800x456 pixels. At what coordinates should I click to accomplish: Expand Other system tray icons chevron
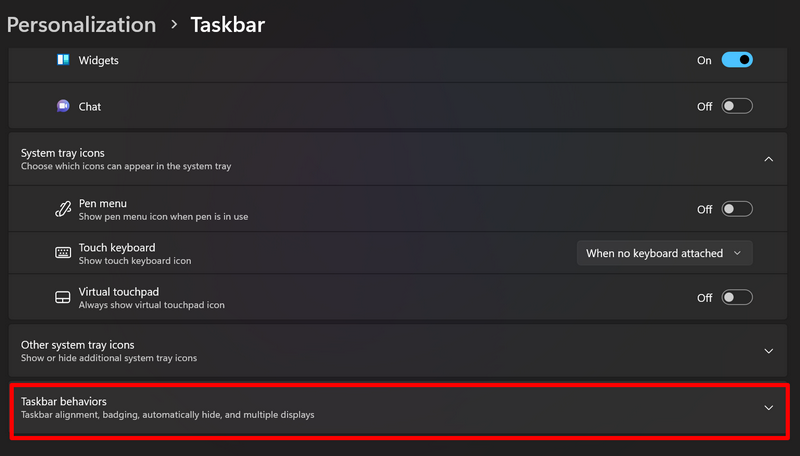click(x=768, y=351)
